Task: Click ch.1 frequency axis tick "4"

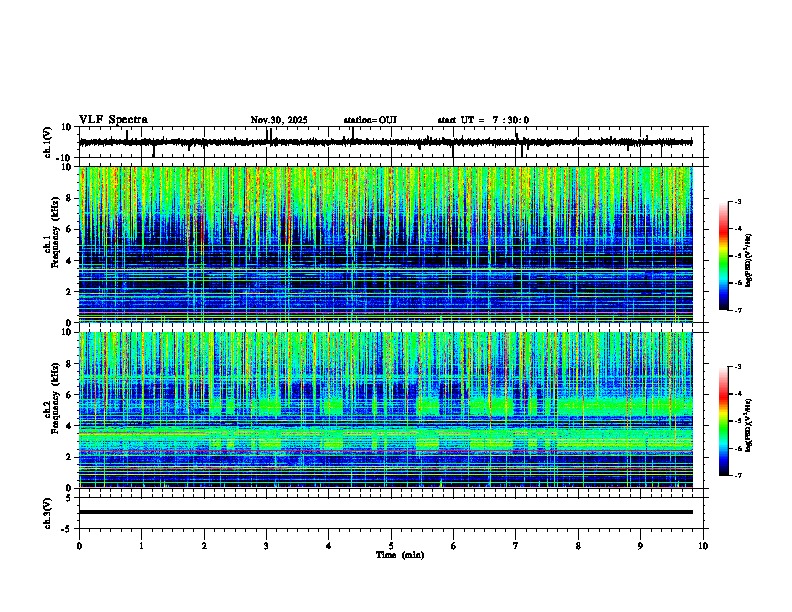Action: click(x=69, y=261)
